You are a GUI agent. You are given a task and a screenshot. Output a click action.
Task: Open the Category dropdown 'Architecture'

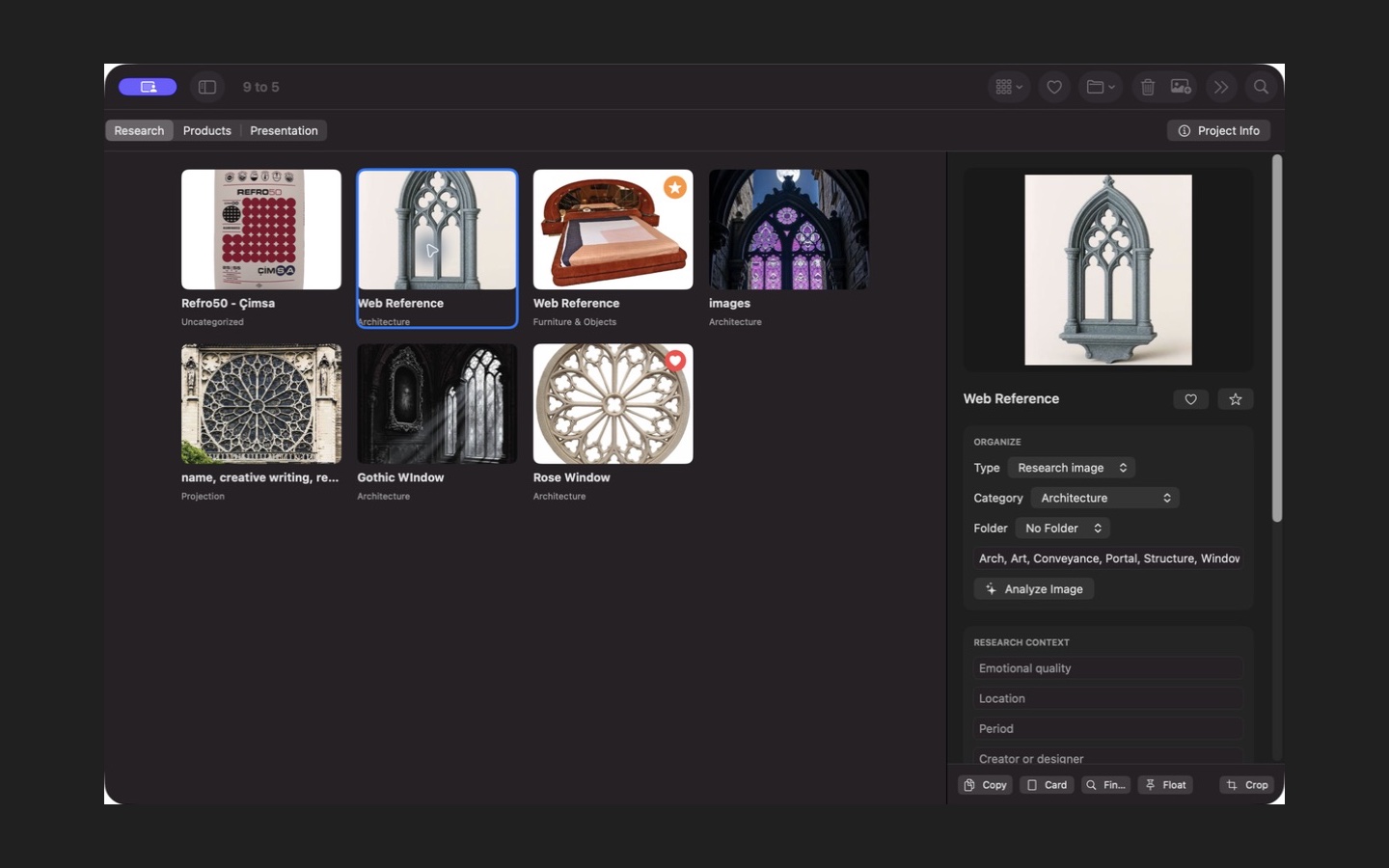coord(1105,498)
